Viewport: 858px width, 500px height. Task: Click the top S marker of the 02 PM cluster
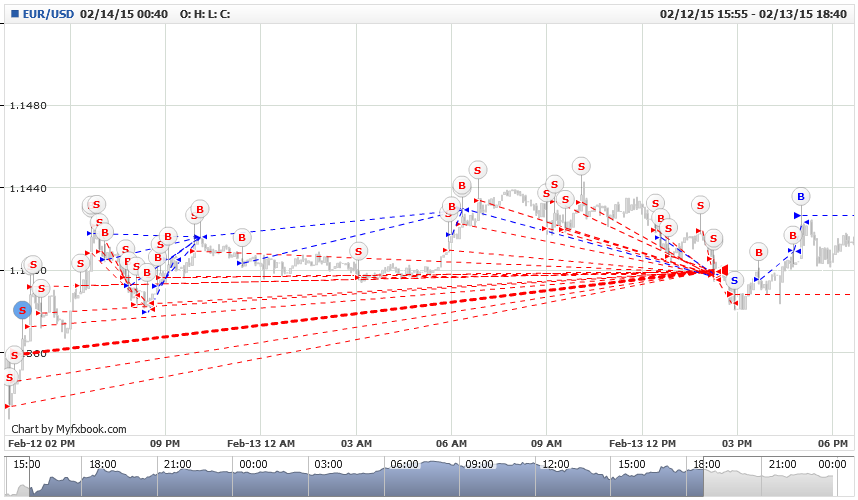click(96, 205)
